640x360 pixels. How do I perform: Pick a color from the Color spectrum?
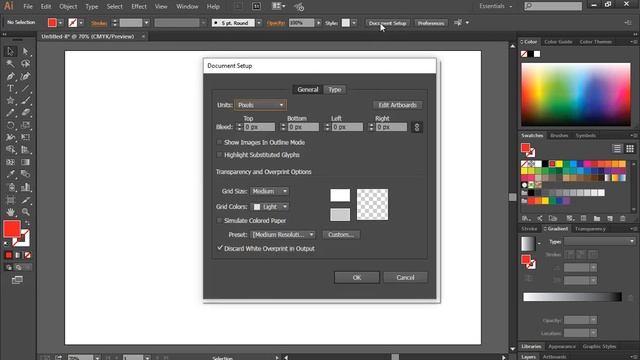(576, 94)
